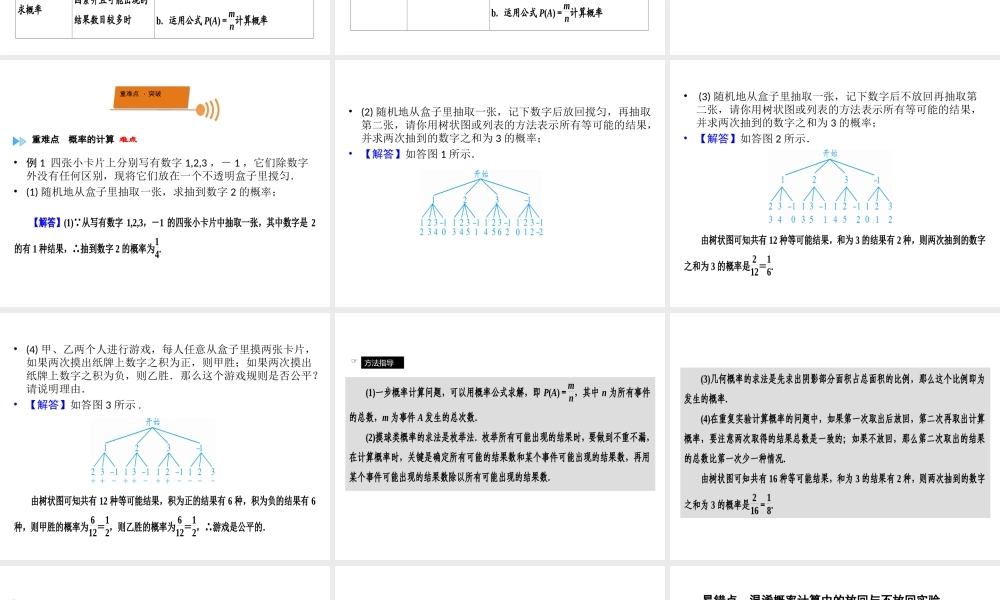Click the blue double-arrow icon before 重难点
Screen dimensions: 1000x600
(20, 140)
